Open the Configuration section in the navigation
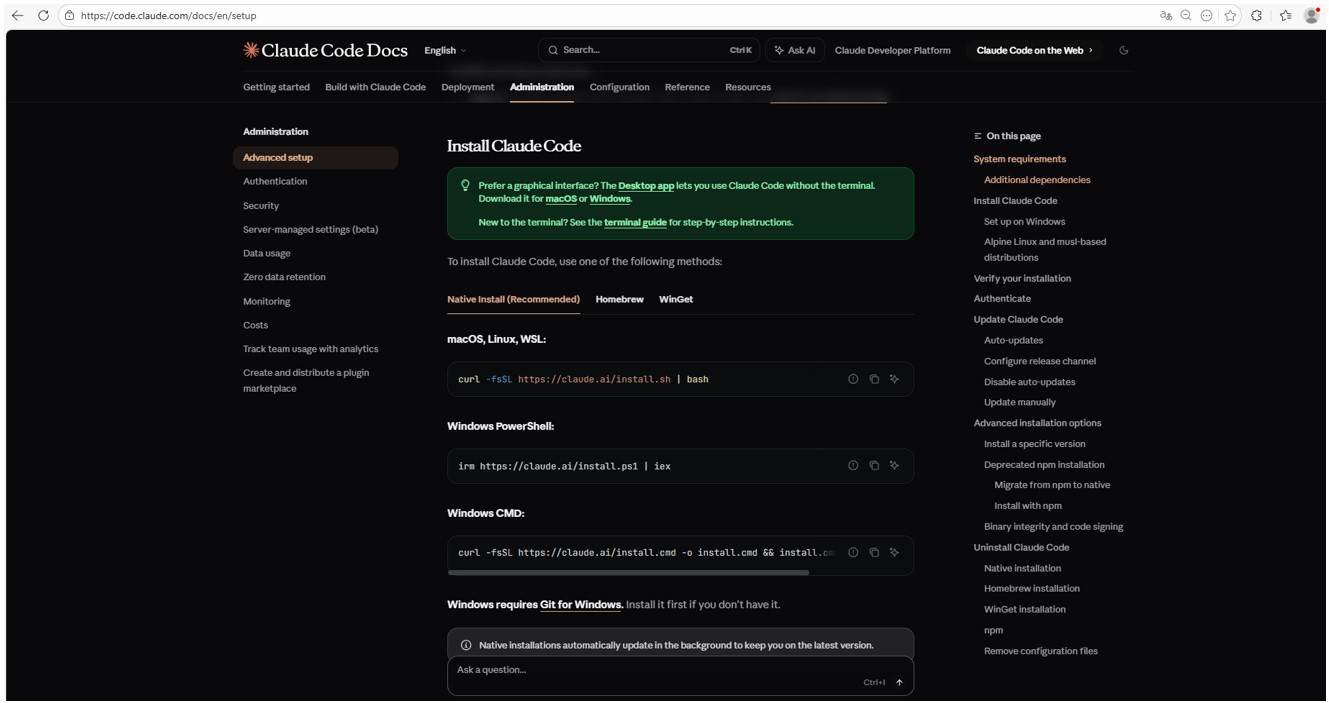The width and height of the screenshot is (1329, 703). [619, 87]
